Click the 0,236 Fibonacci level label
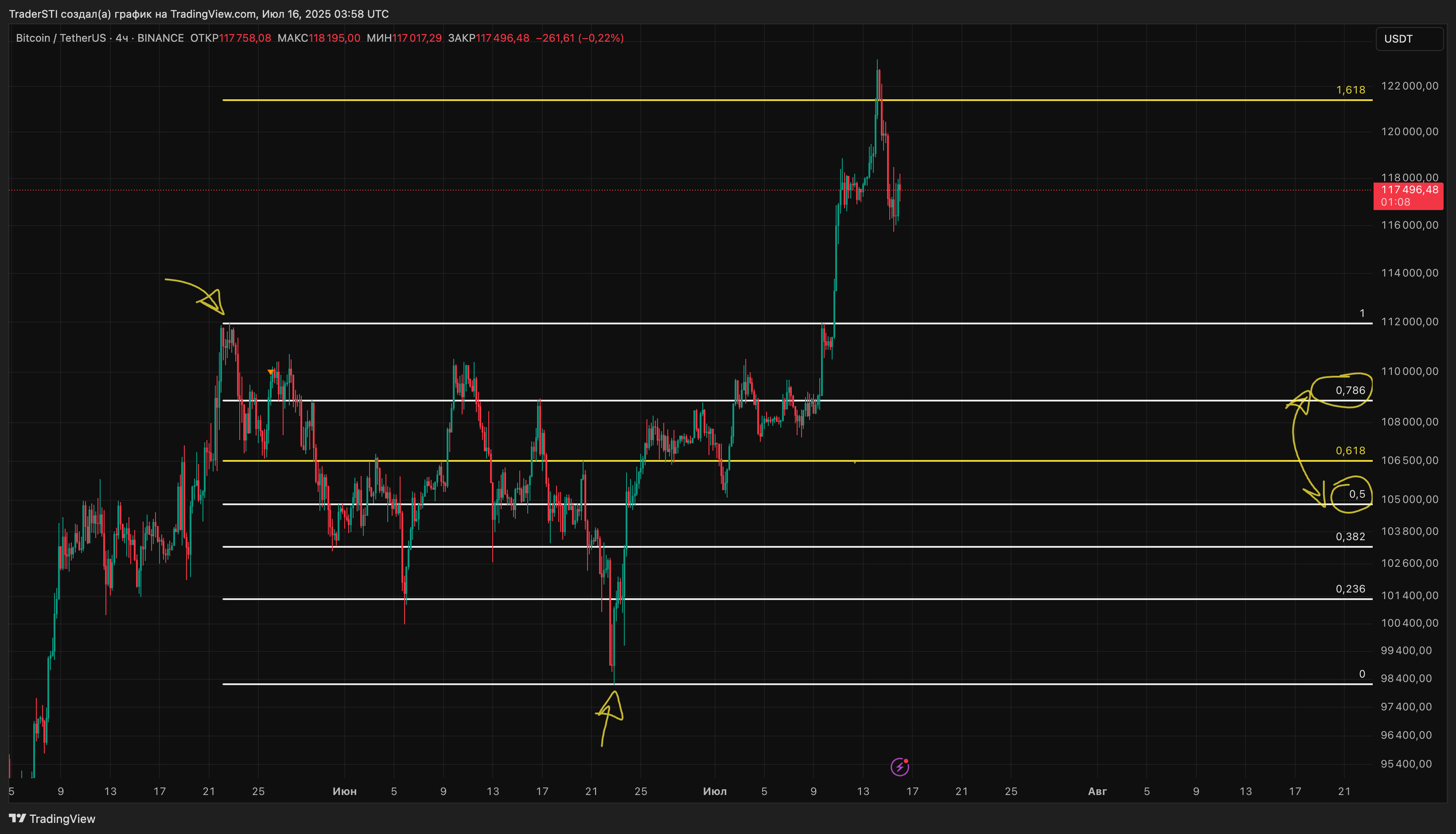Viewport: 1456px width, 834px height. pos(1350,589)
